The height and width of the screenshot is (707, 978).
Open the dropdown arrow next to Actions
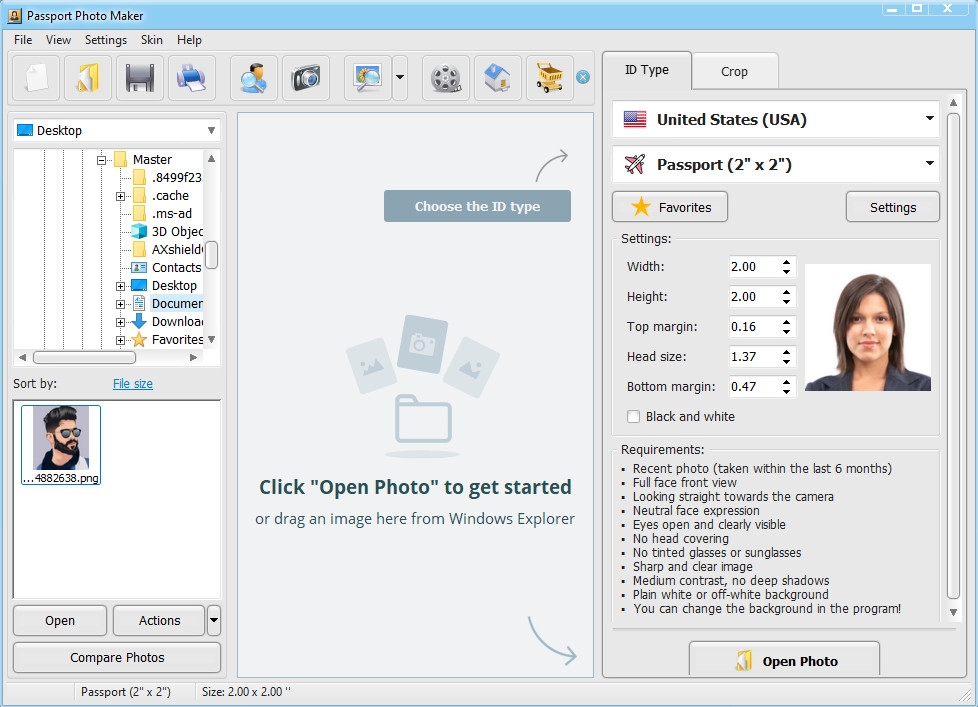coord(214,620)
